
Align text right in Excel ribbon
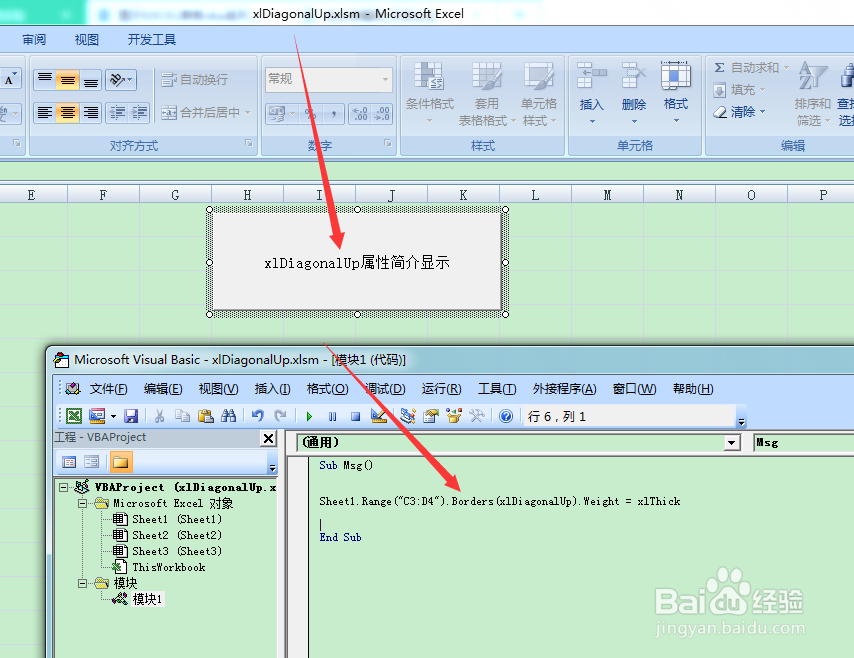pos(90,113)
